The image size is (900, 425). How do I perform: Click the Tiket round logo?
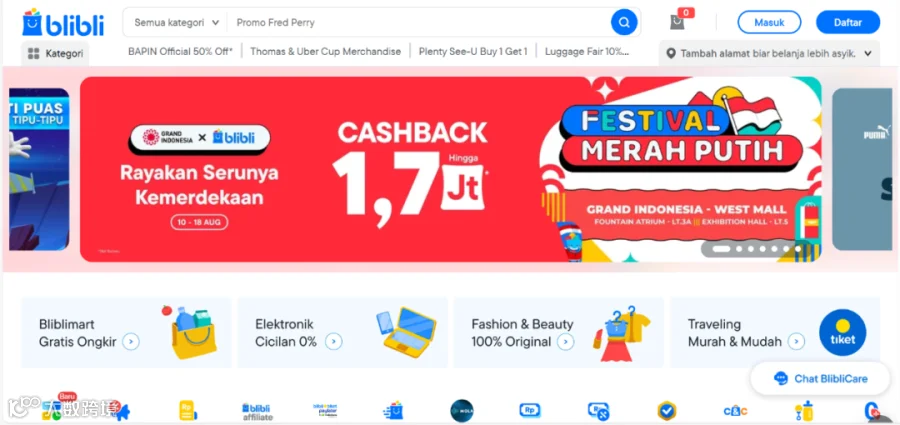click(x=842, y=333)
